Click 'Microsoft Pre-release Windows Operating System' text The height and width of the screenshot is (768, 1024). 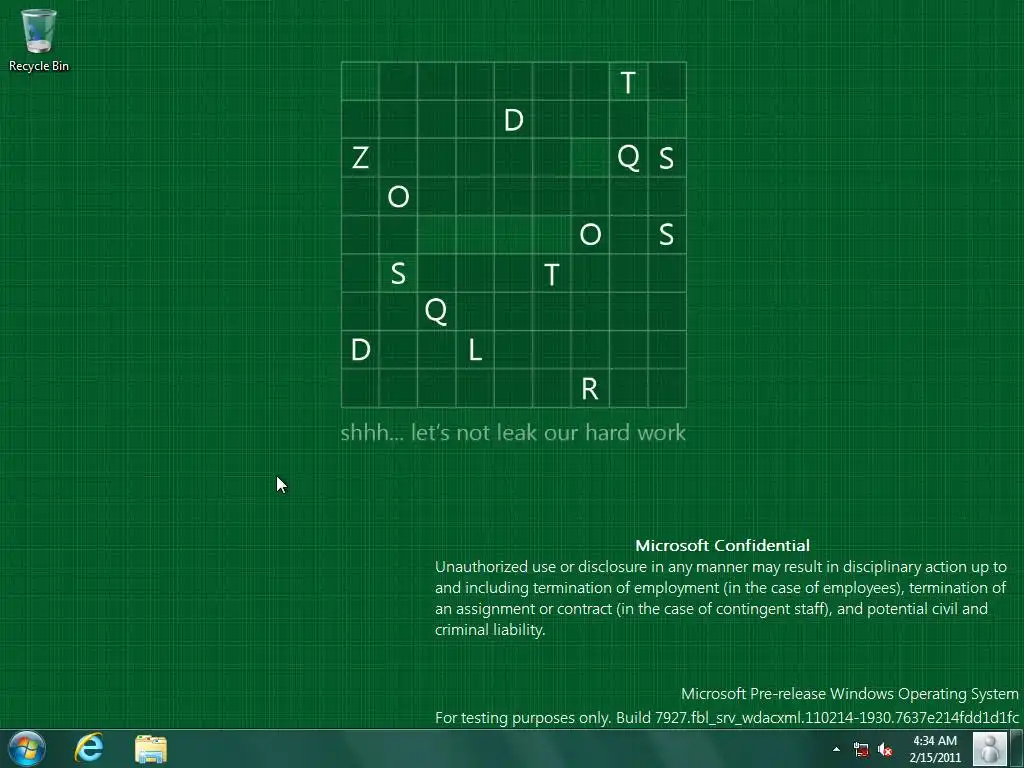pos(850,694)
